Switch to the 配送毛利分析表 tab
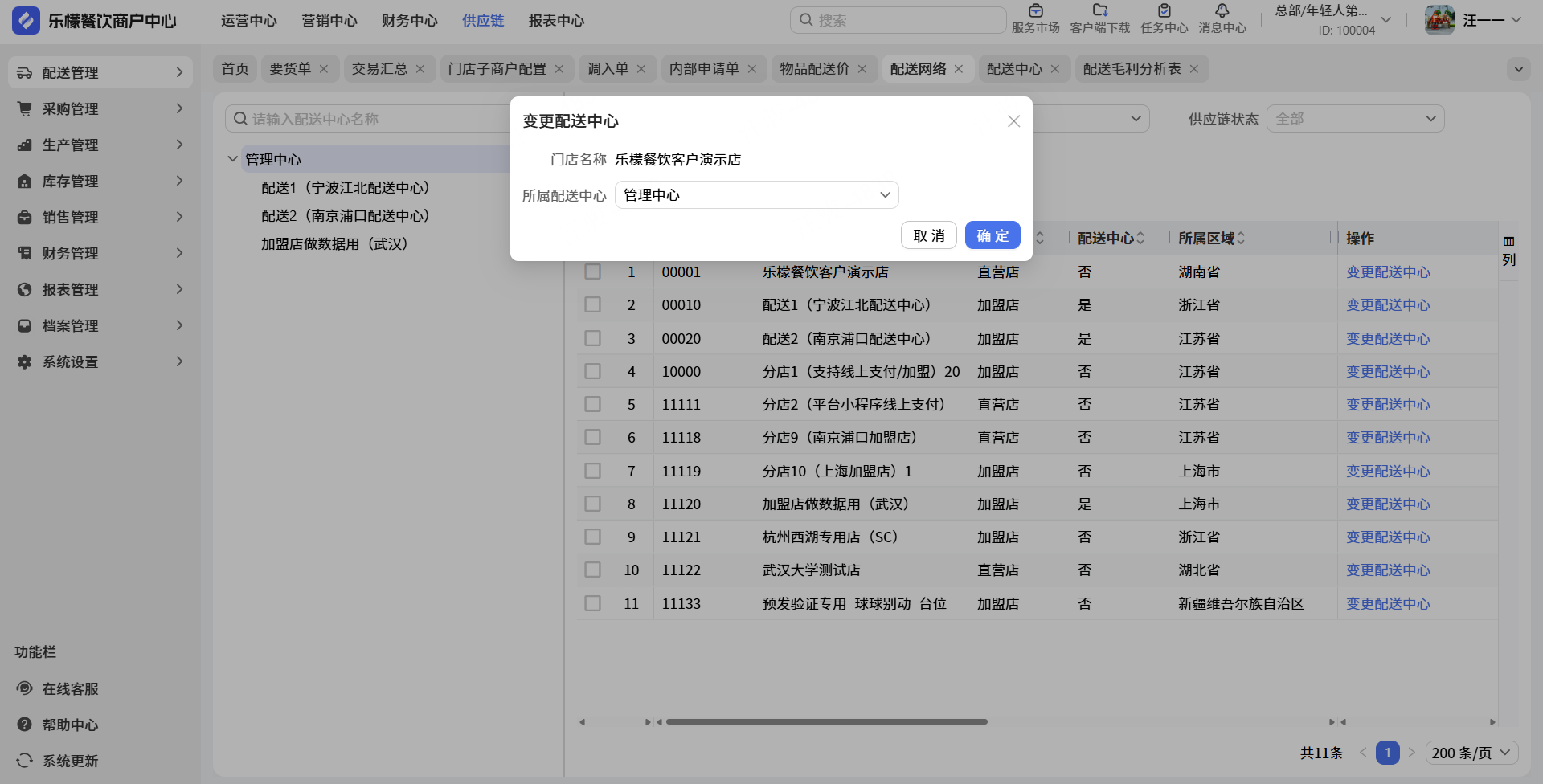 [x=1131, y=69]
